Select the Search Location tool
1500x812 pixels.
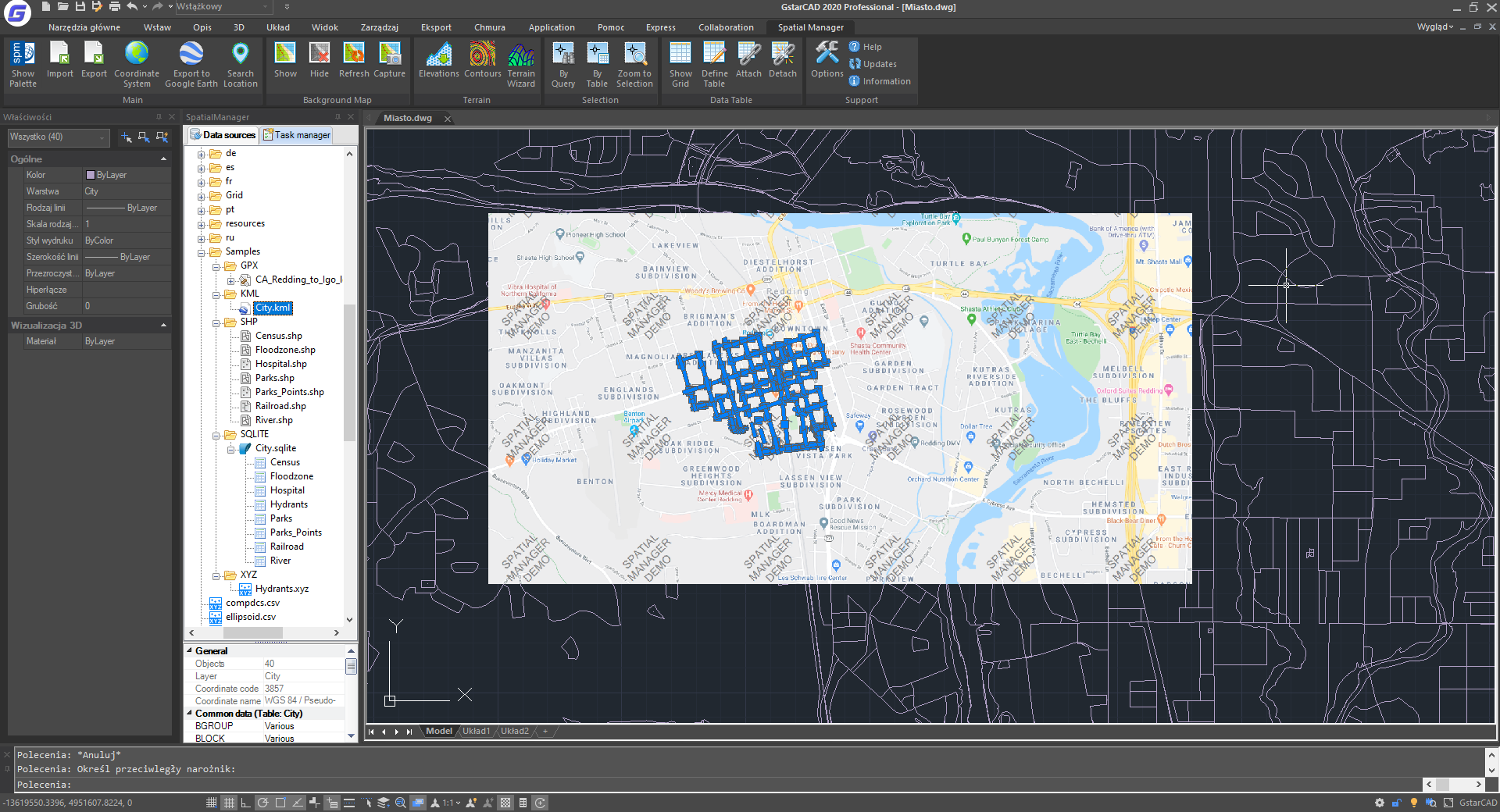(x=241, y=64)
